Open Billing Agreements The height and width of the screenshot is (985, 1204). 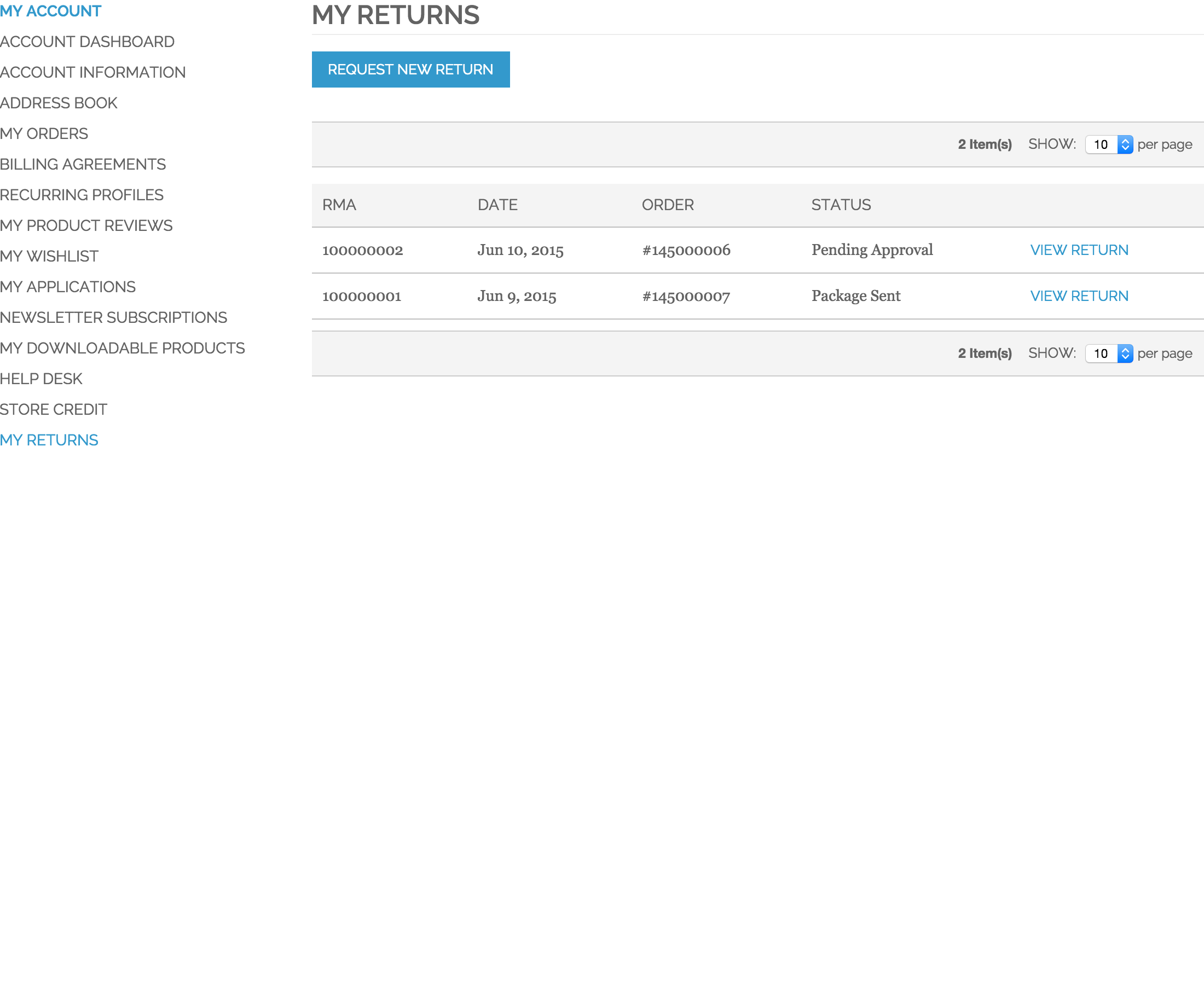pos(83,164)
